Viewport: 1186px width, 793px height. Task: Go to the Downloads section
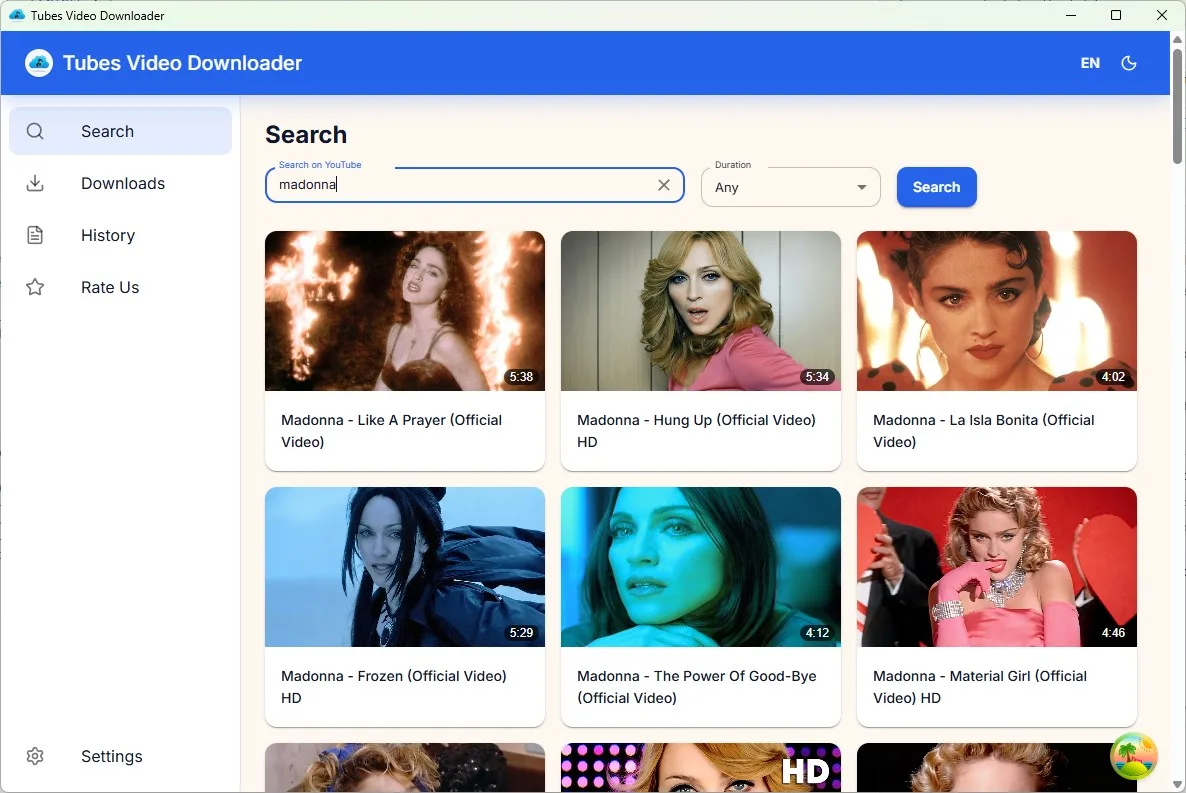coord(120,183)
